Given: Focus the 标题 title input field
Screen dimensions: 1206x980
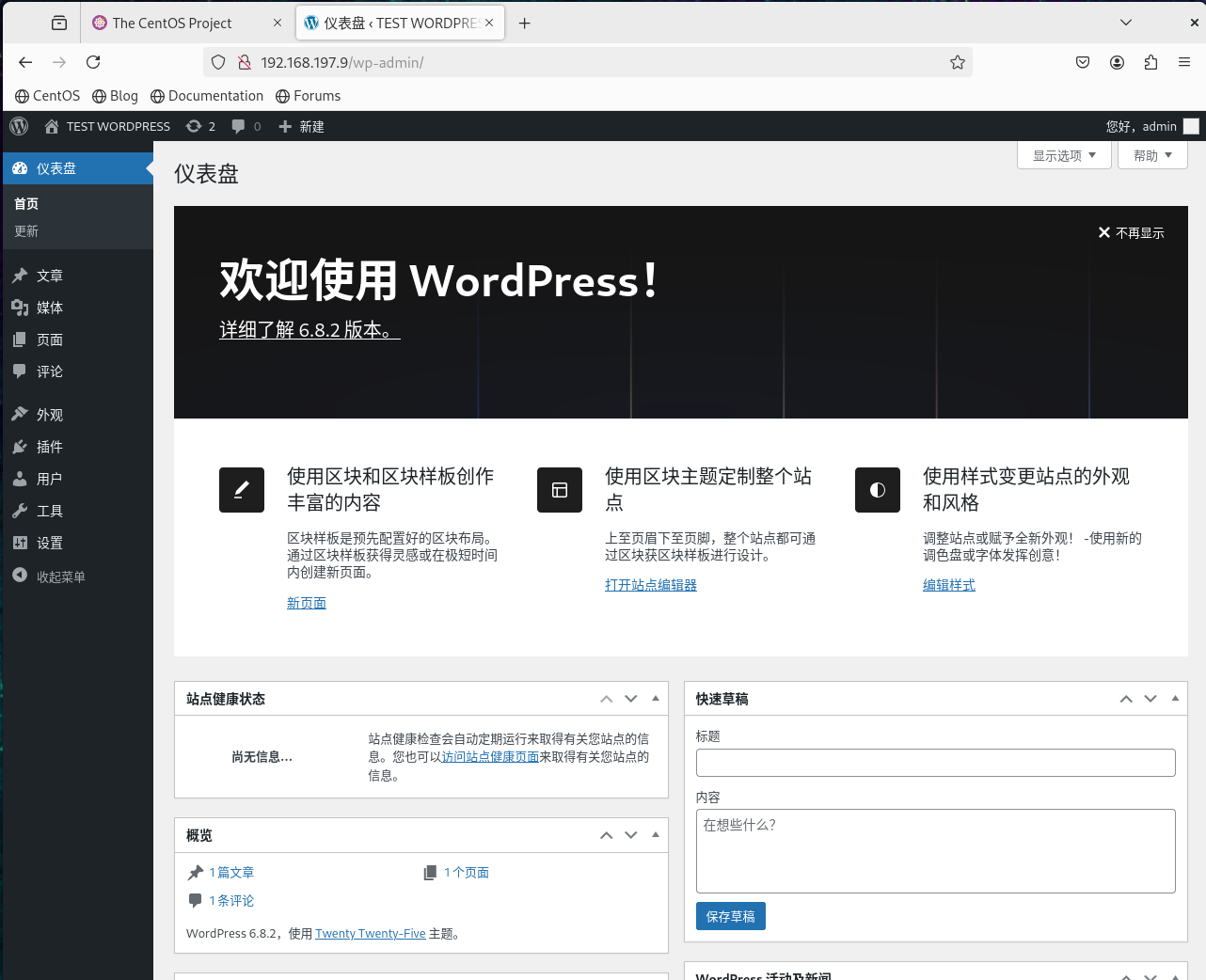Looking at the screenshot, I should pyautogui.click(x=936, y=763).
